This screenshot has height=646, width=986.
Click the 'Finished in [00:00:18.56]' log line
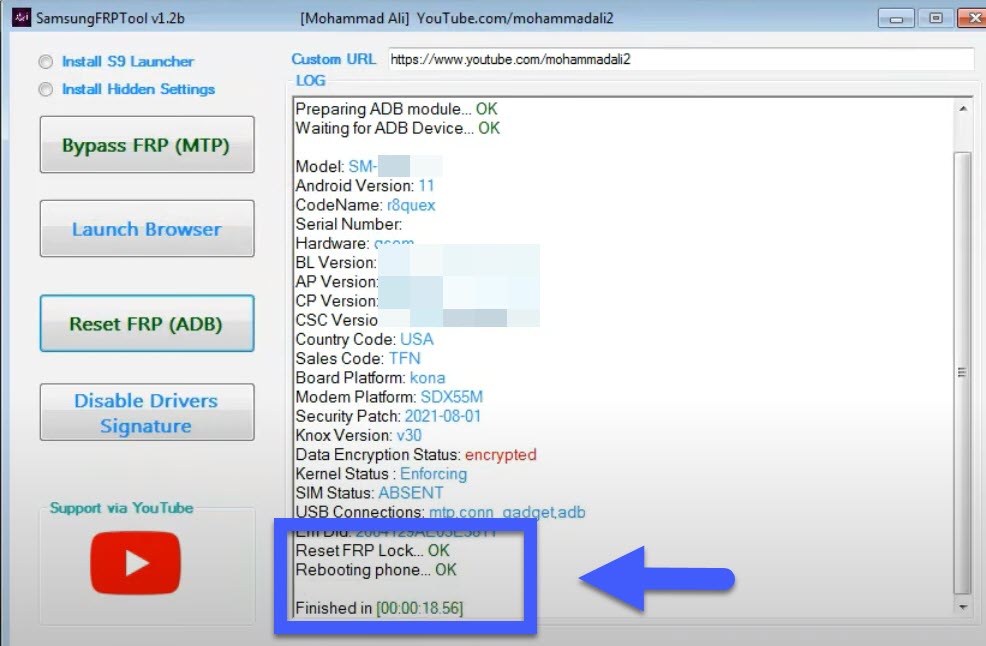379,608
